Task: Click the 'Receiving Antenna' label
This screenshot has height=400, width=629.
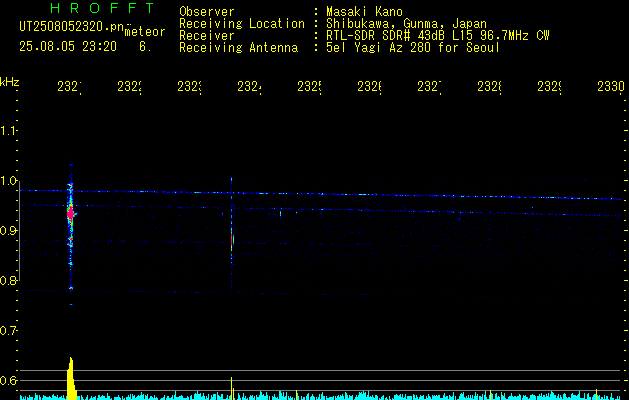Action: click(239, 48)
